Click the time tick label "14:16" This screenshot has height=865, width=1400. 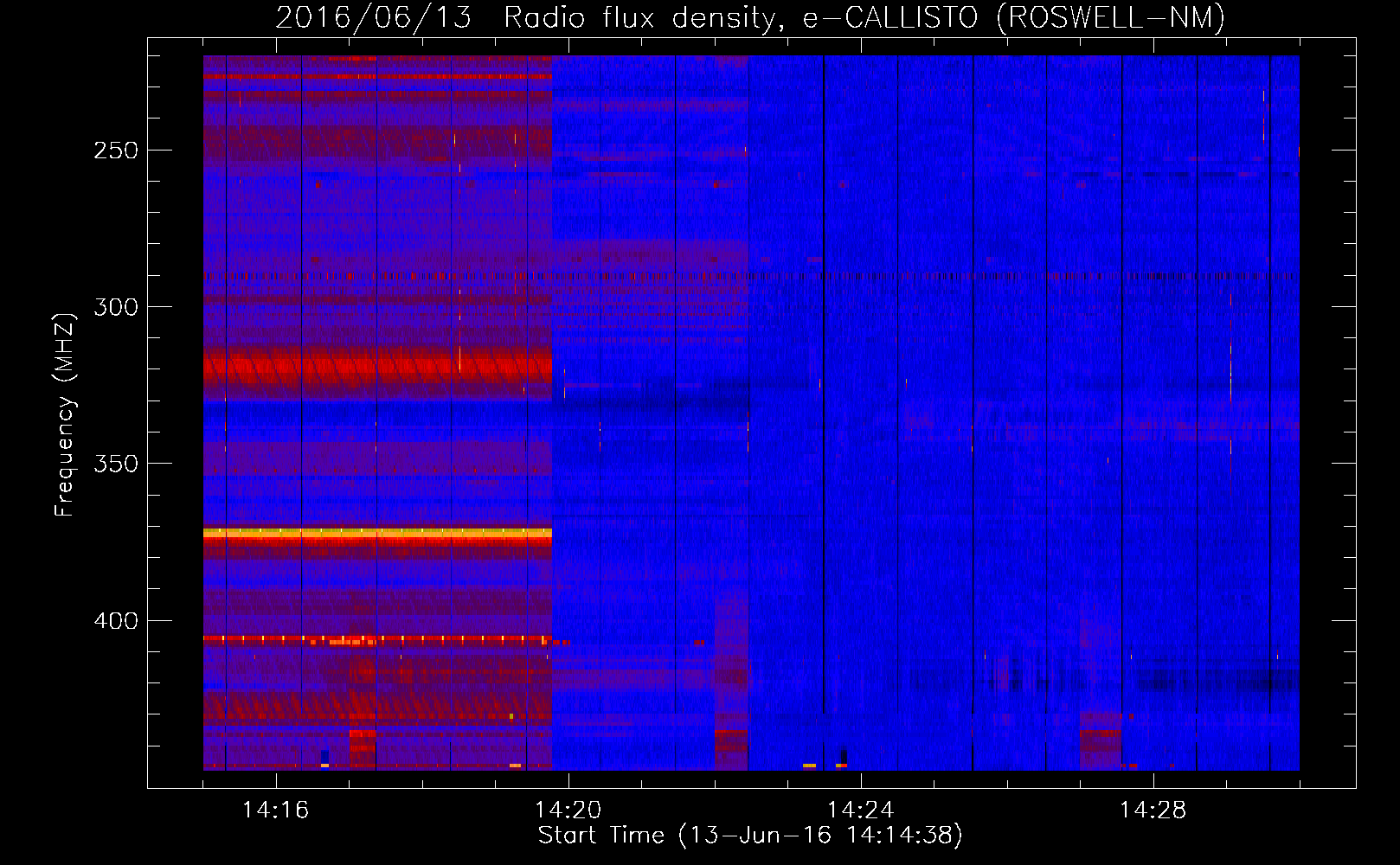click(x=275, y=811)
